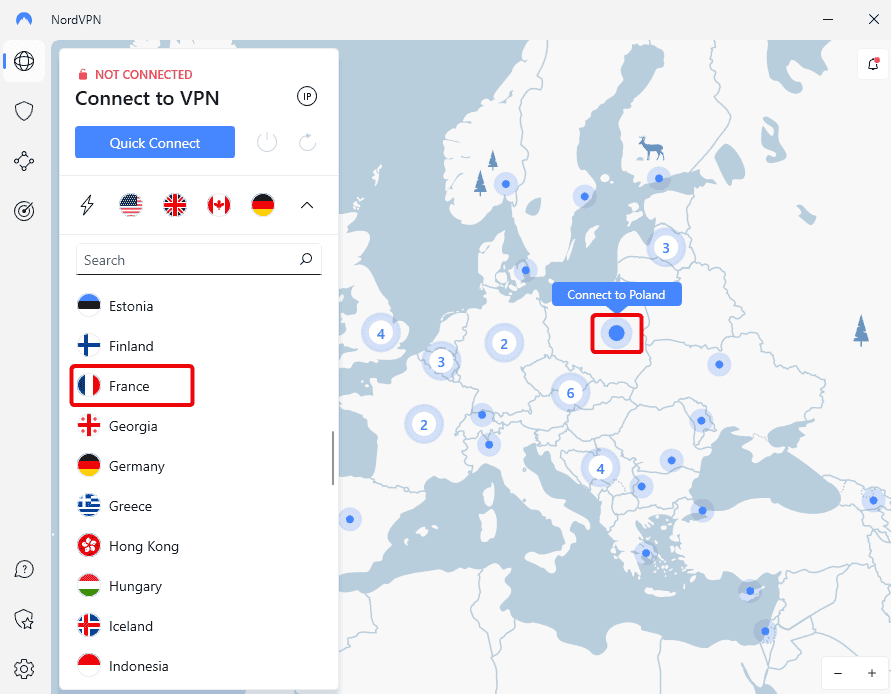
Task: Click the Finland server pin on map
Action: [x=659, y=178]
